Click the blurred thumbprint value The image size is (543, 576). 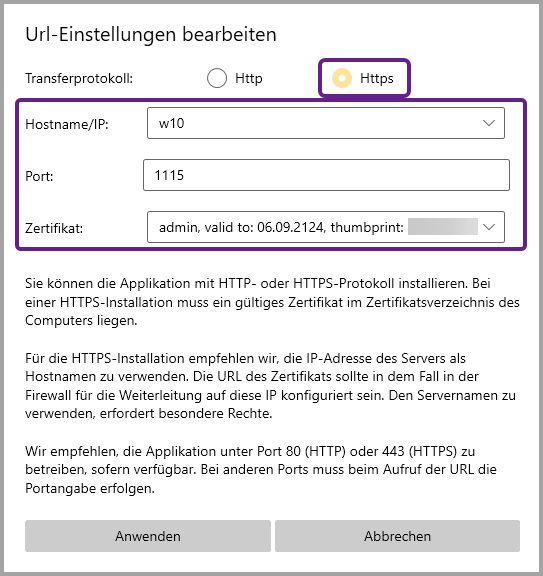pyautogui.click(x=443, y=227)
